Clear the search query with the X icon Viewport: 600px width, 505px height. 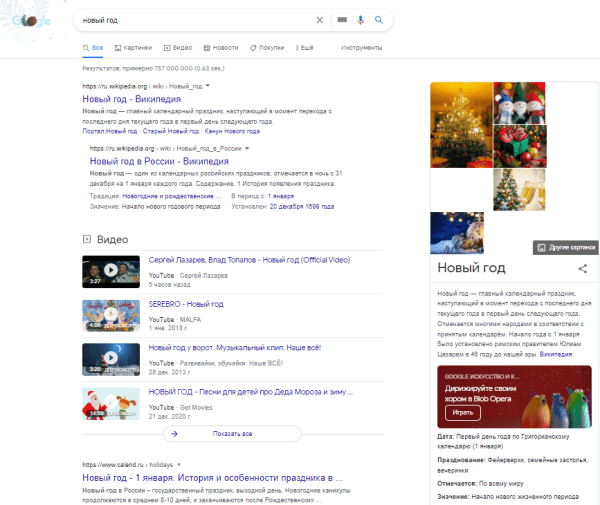coord(320,20)
